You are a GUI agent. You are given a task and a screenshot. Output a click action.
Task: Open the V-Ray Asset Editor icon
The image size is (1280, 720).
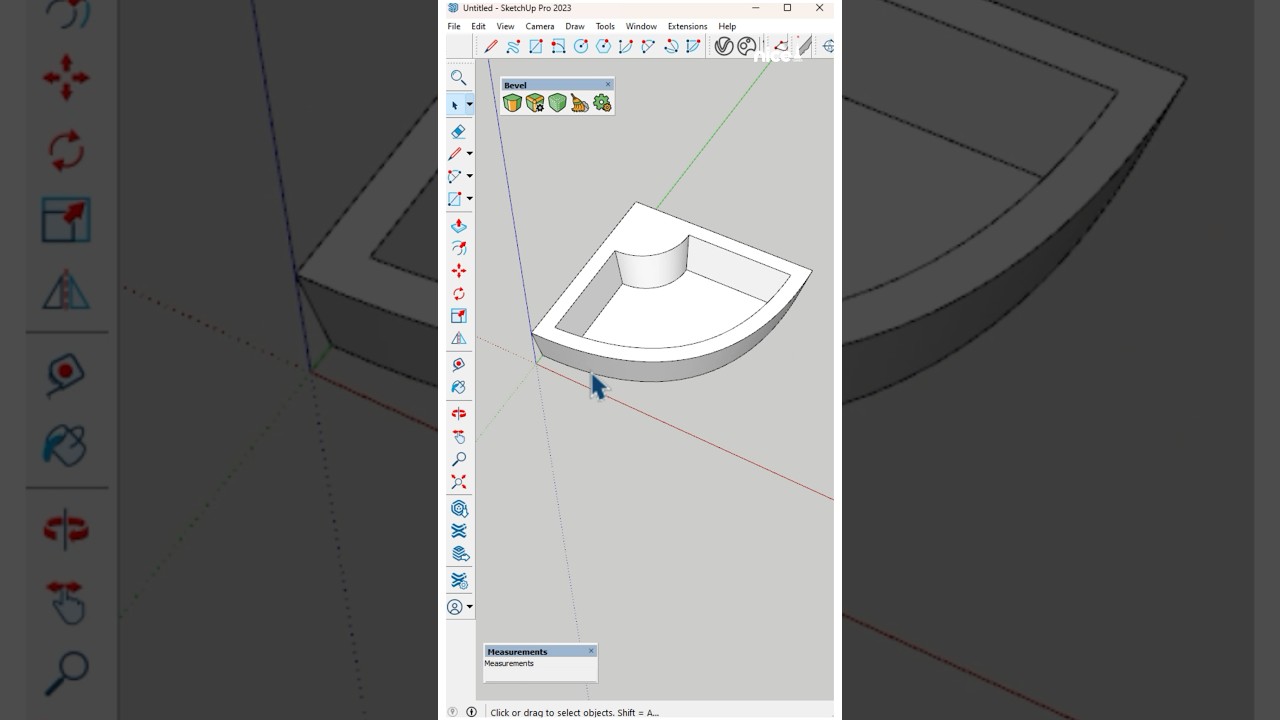click(x=724, y=46)
